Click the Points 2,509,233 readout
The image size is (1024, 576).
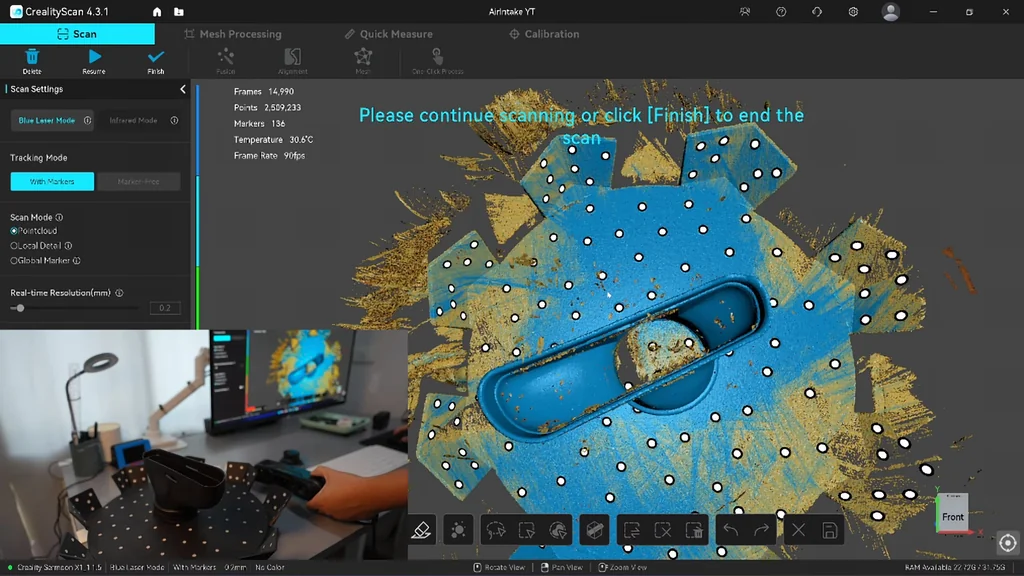pyautogui.click(x=267, y=108)
